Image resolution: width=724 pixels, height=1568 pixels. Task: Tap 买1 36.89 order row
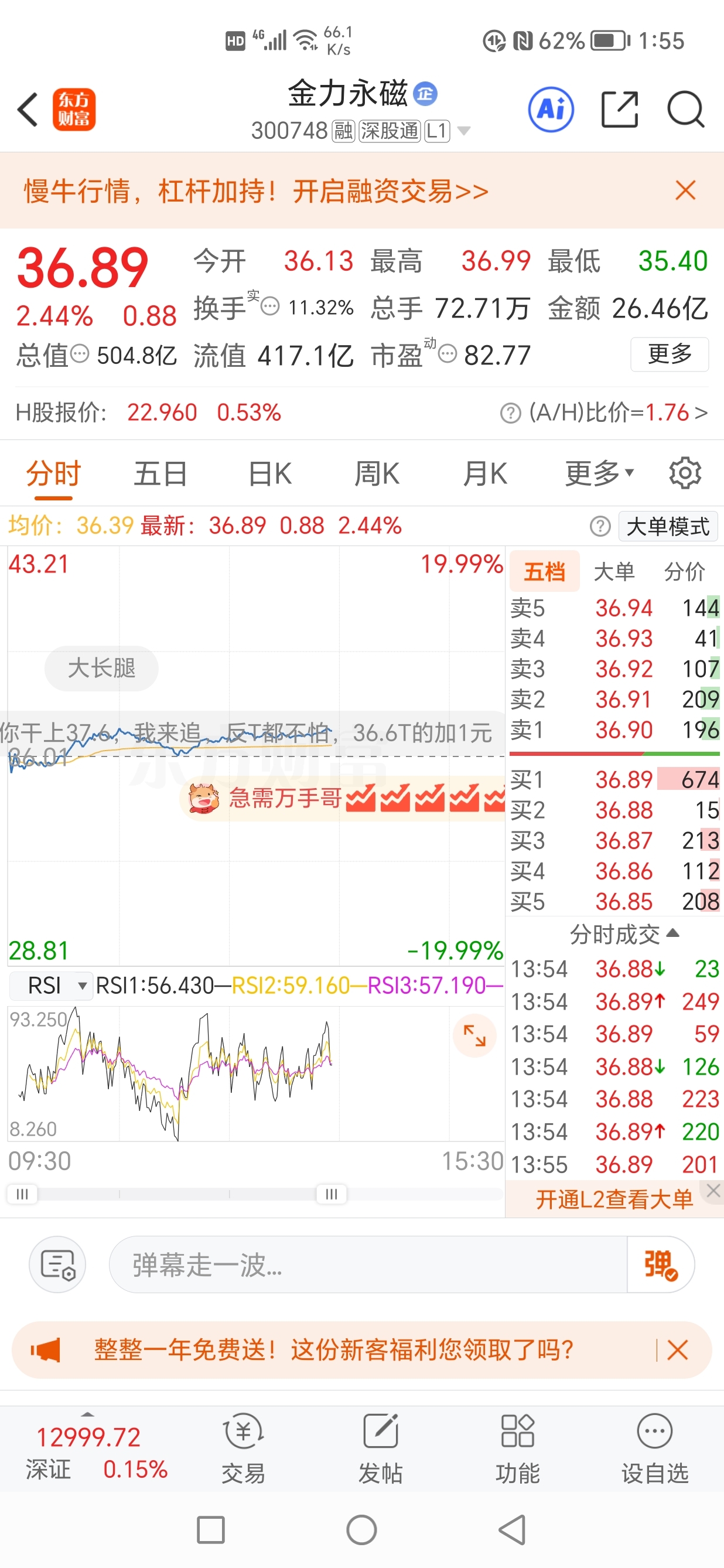click(x=614, y=779)
